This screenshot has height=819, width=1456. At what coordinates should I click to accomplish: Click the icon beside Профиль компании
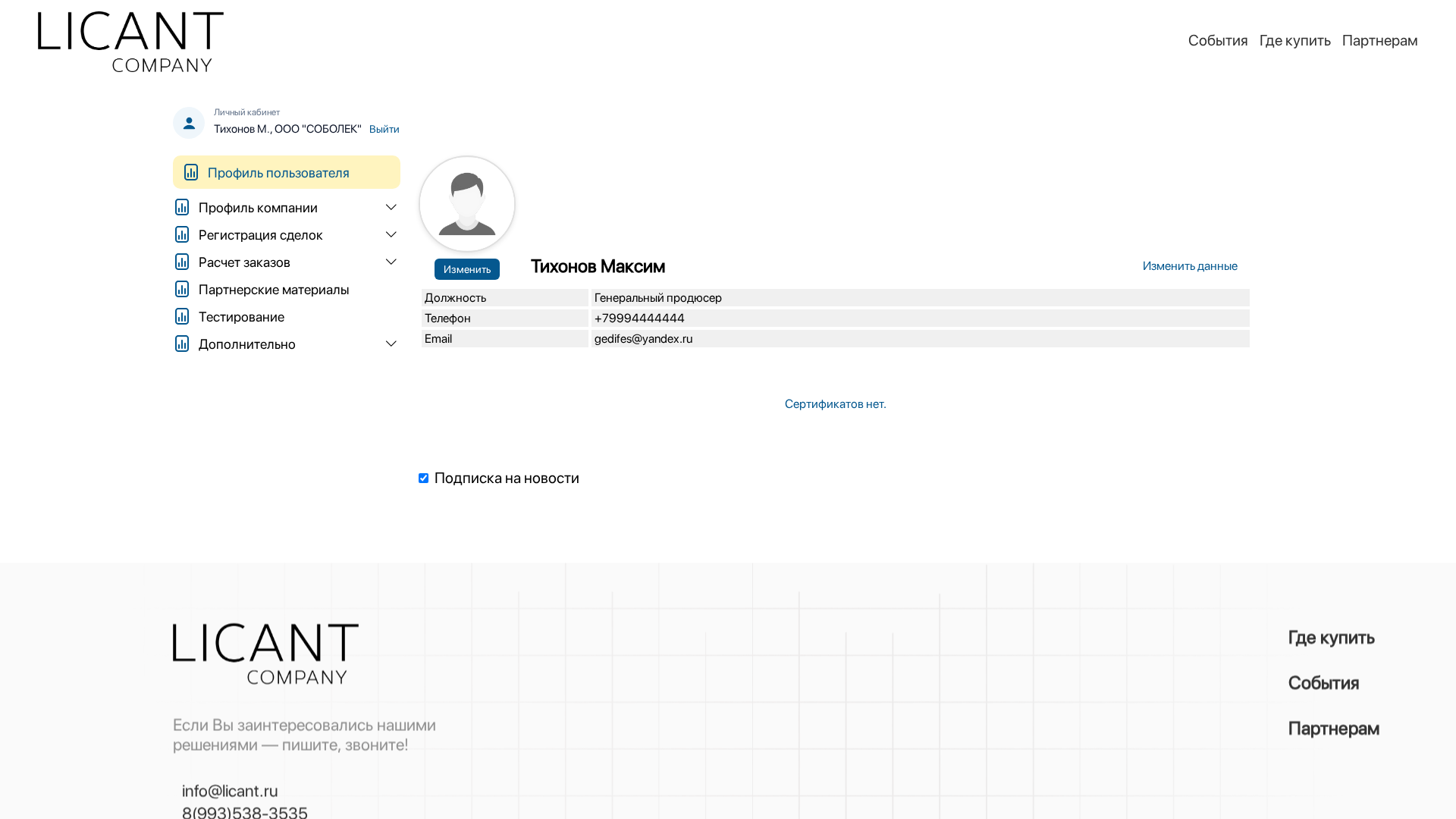tap(182, 207)
